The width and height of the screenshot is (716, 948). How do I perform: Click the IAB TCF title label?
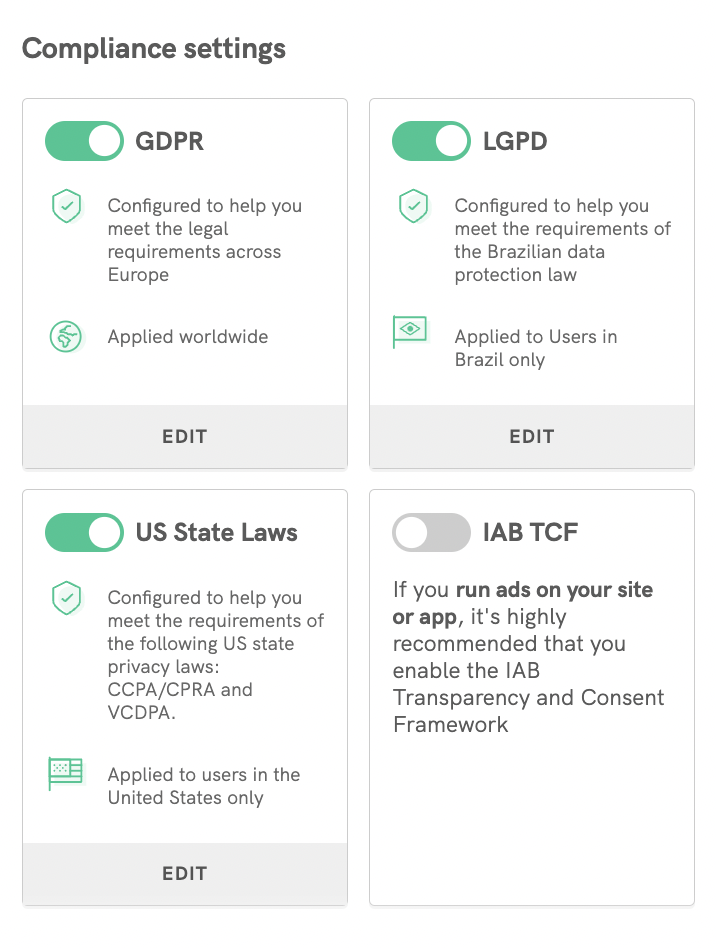coord(530,533)
